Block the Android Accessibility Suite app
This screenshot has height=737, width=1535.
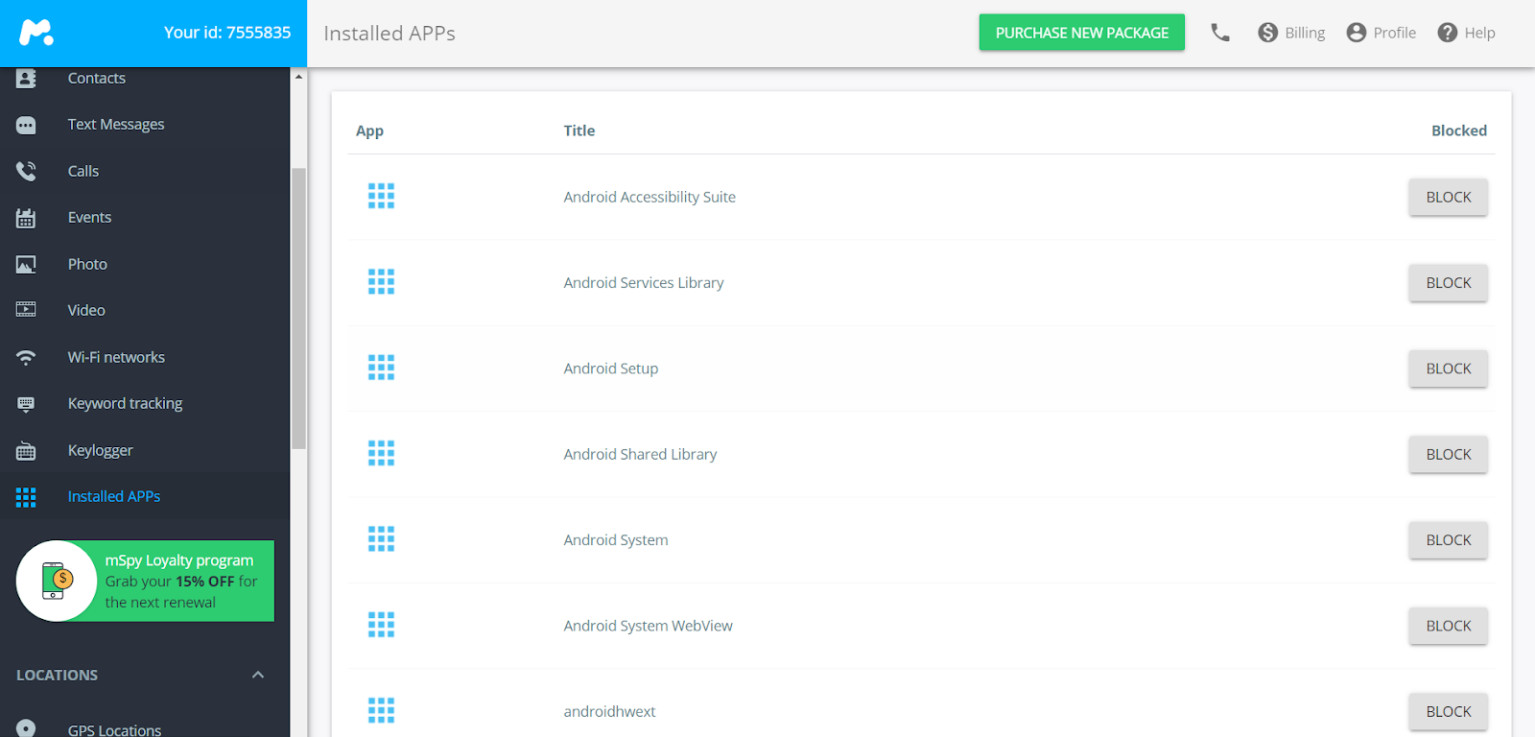[x=1447, y=197]
